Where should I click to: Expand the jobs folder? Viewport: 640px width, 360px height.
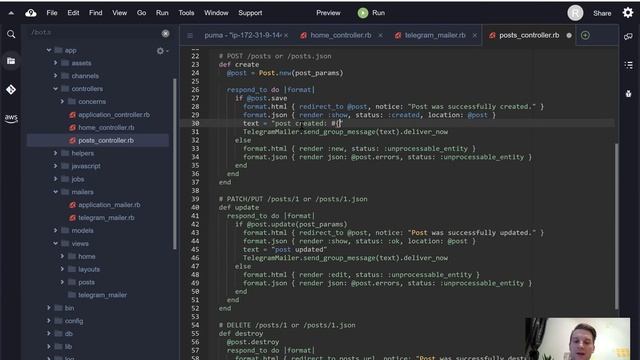point(56,179)
